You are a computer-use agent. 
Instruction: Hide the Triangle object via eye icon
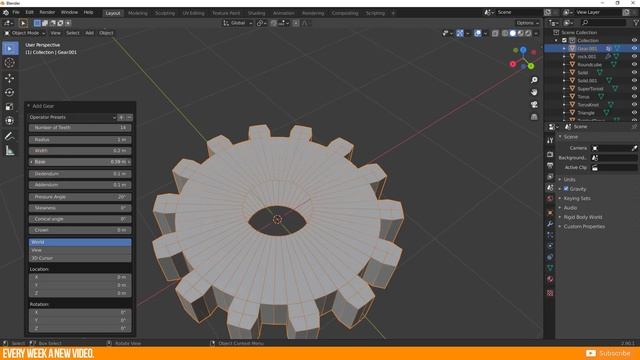(634, 112)
